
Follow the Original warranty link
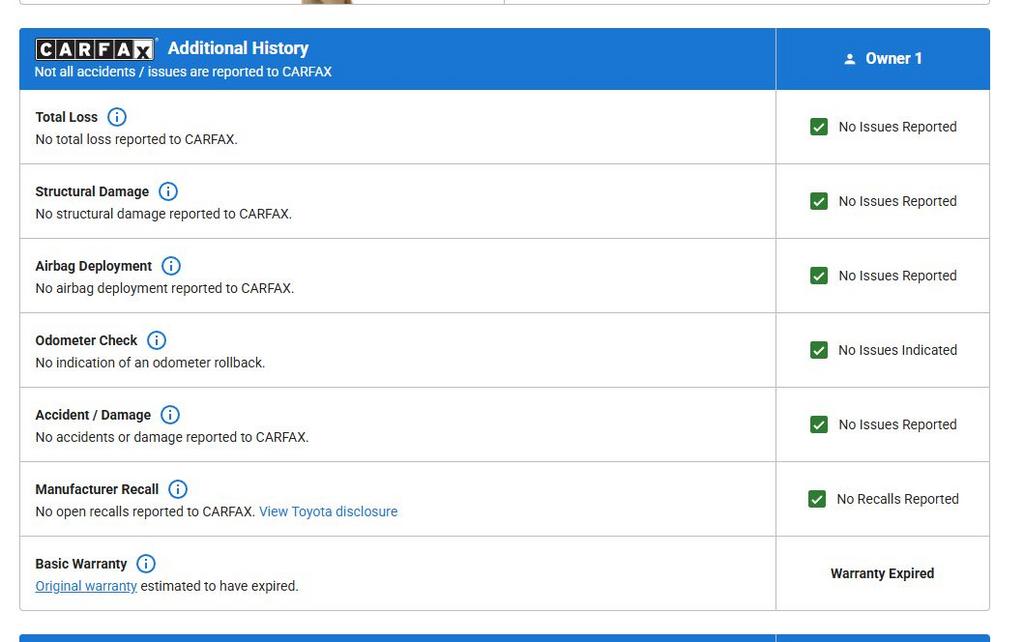[x=86, y=586]
